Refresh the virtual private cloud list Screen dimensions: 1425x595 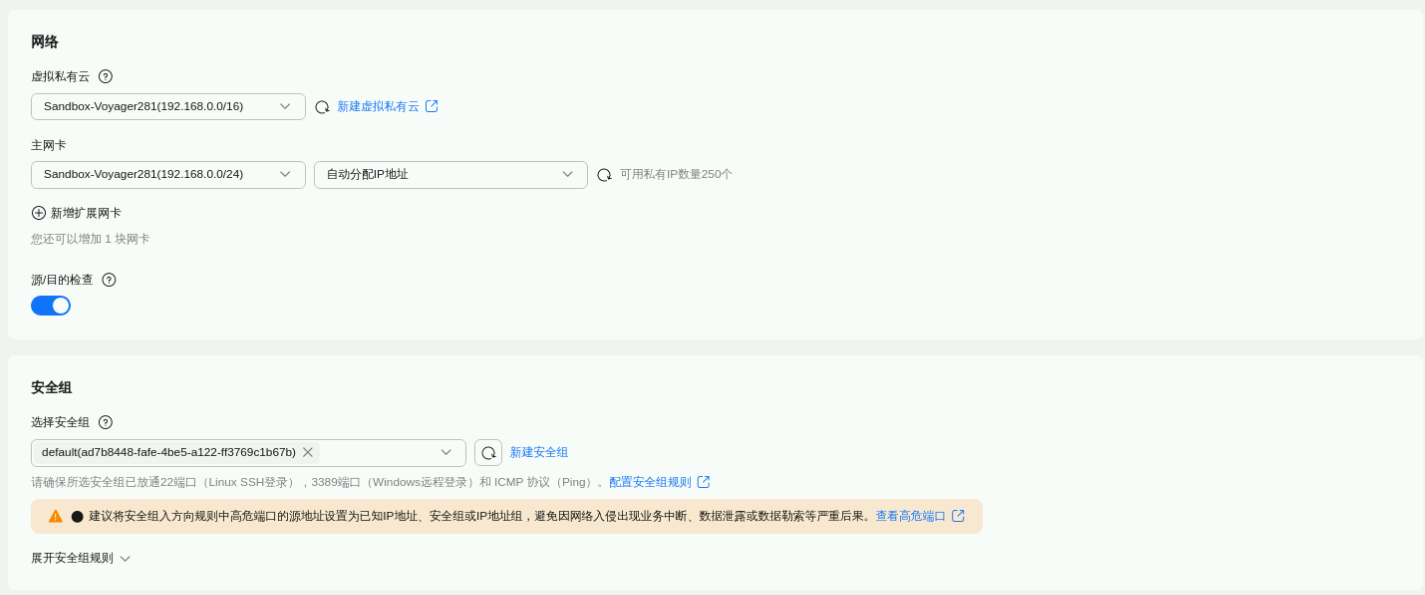pos(322,107)
